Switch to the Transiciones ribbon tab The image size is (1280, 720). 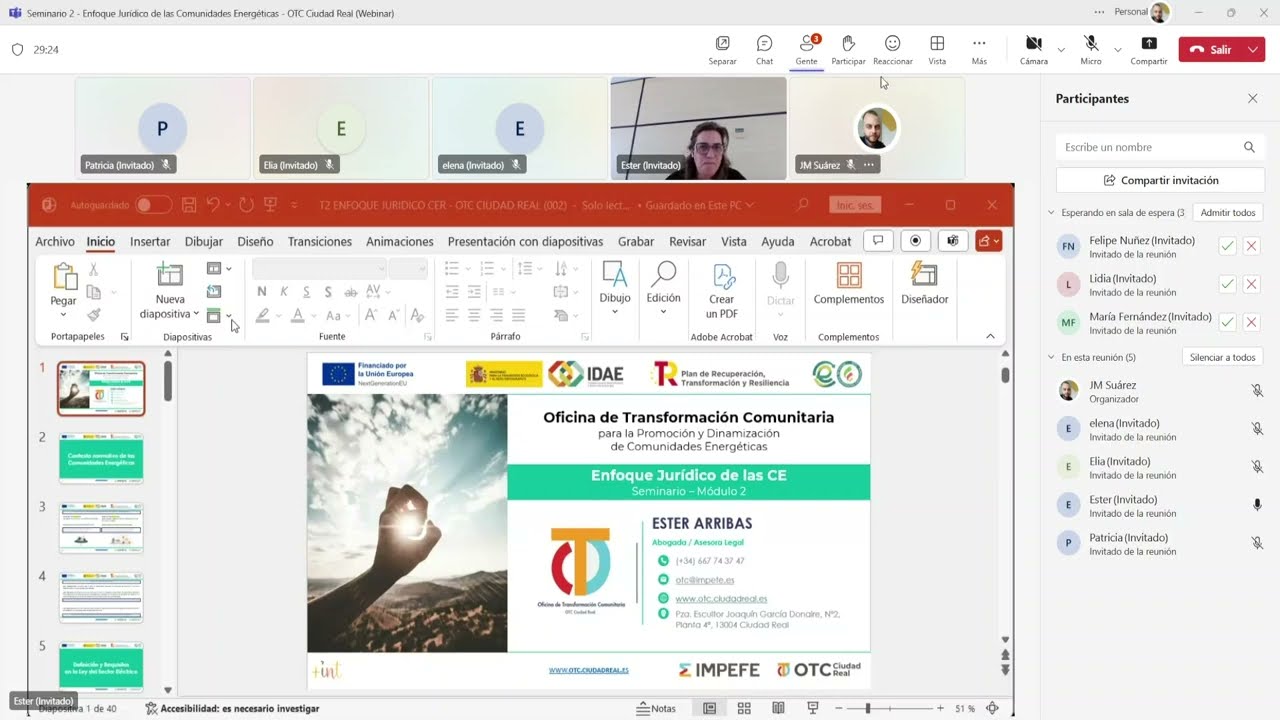click(x=320, y=241)
